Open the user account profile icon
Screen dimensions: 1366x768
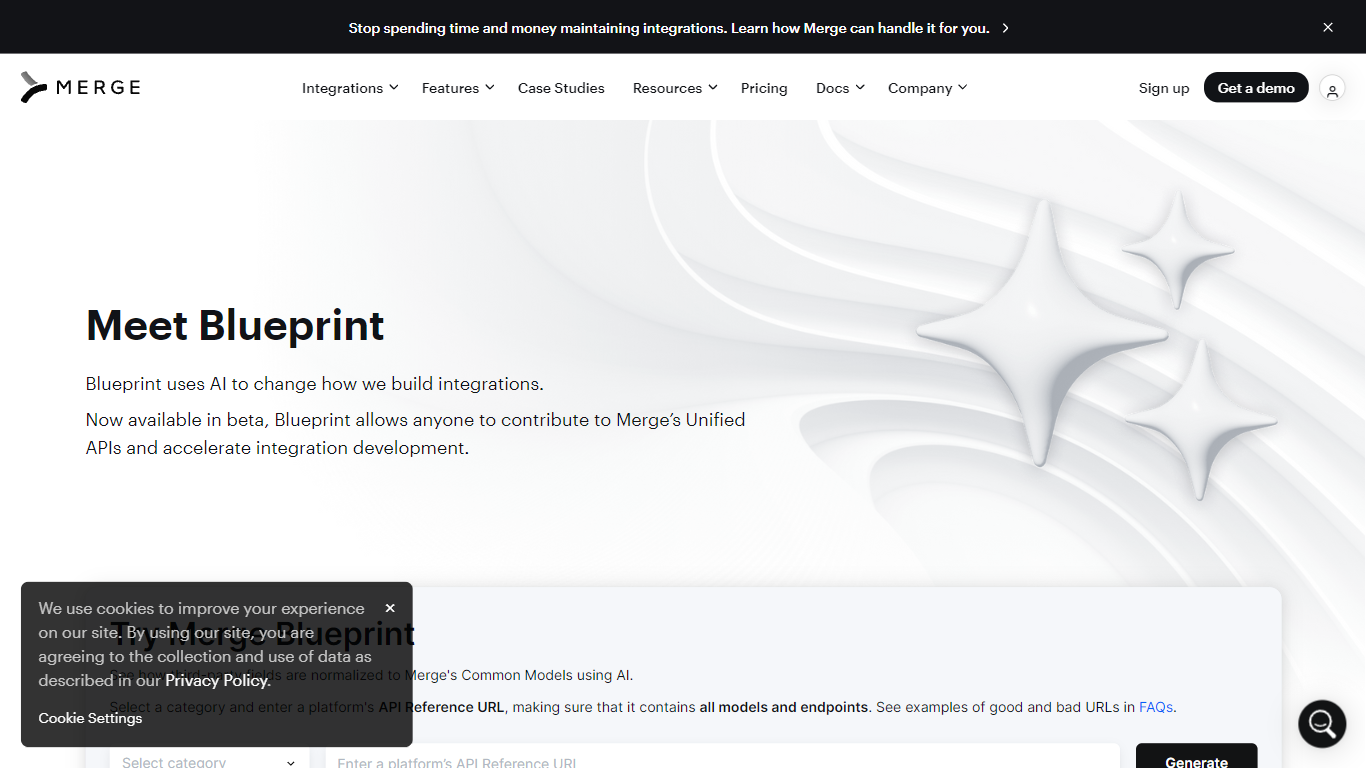1331,89
